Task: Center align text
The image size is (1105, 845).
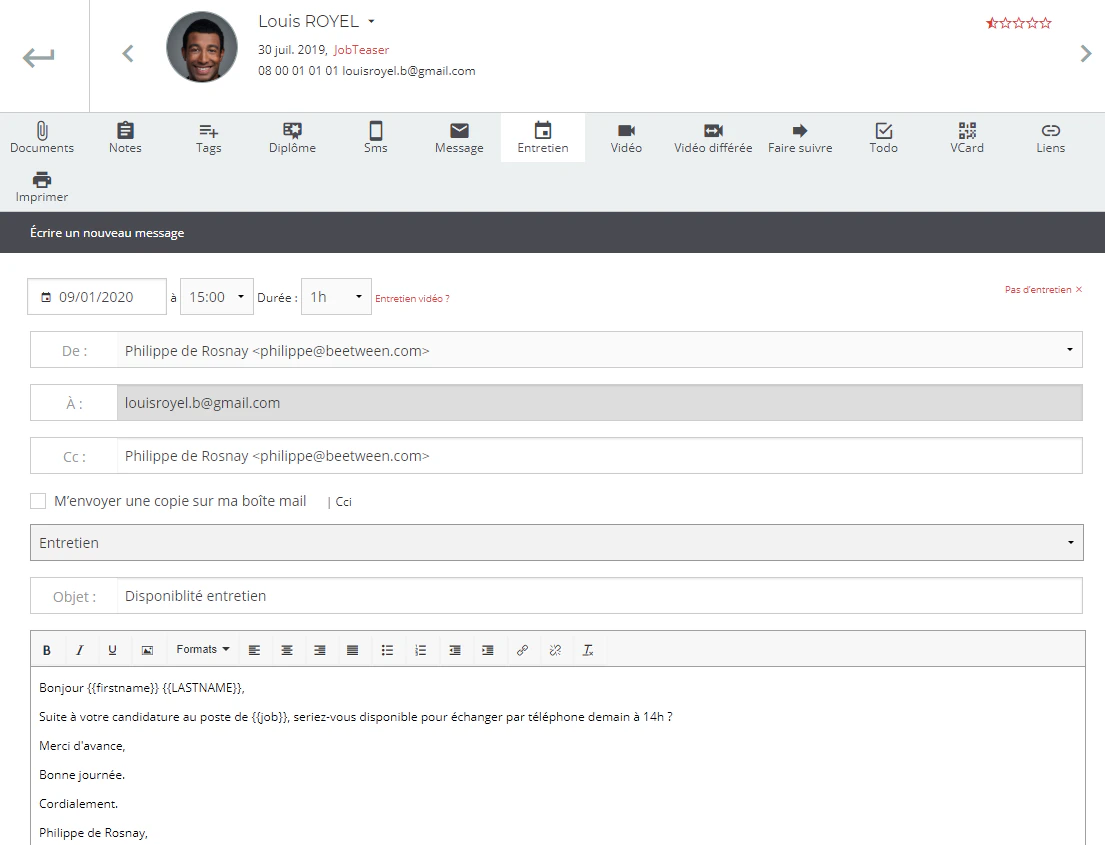Action: [287, 650]
